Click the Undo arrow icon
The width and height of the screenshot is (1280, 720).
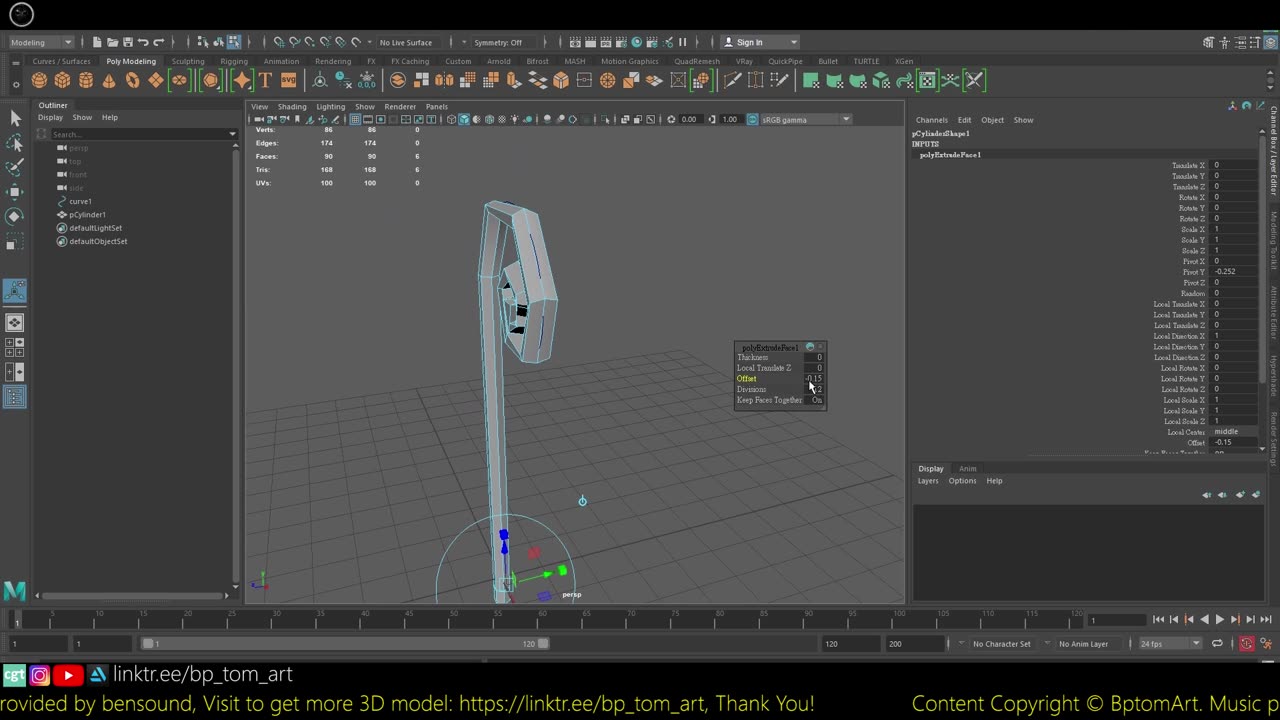click(x=143, y=42)
